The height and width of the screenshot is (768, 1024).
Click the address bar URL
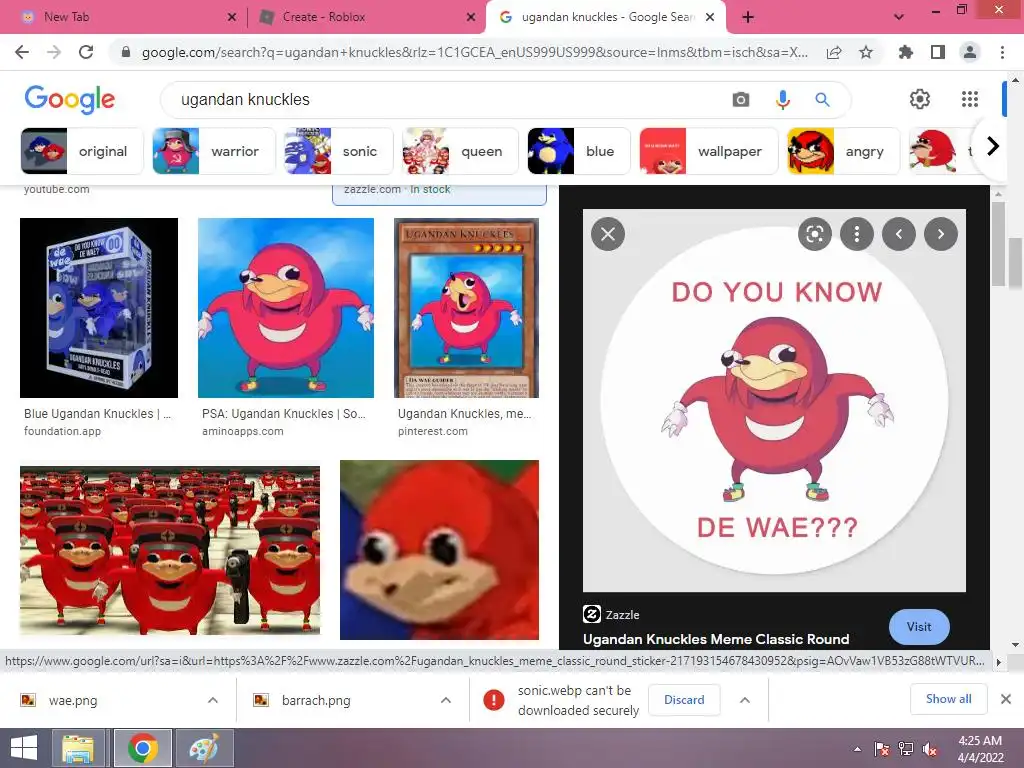pos(475,52)
